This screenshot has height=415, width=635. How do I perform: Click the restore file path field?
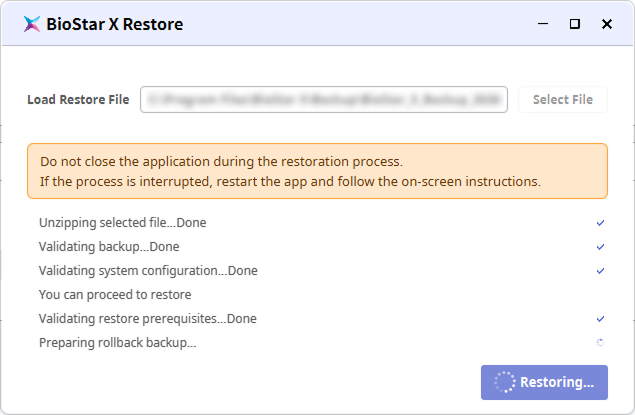coord(324,100)
